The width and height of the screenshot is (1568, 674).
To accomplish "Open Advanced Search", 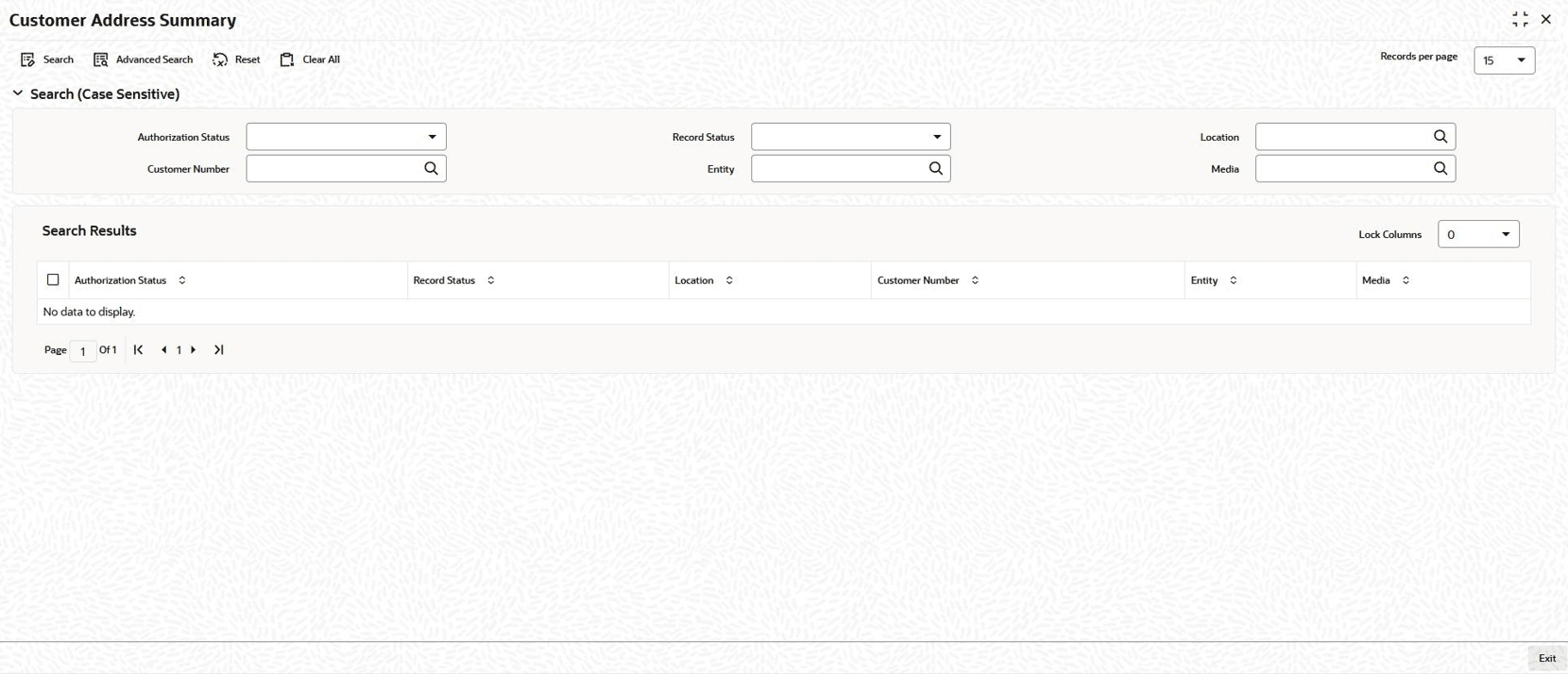I will coord(143,59).
